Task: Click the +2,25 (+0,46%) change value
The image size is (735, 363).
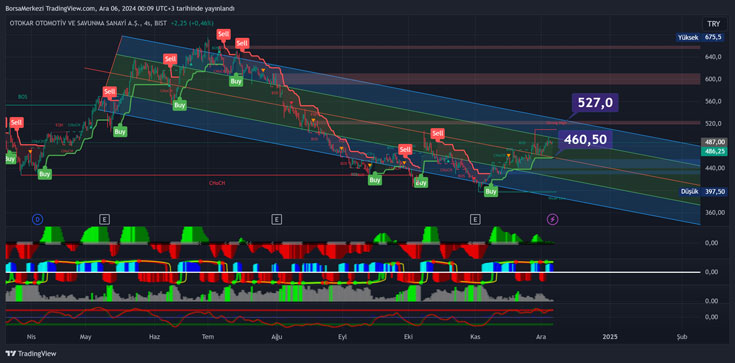Action: (x=193, y=23)
